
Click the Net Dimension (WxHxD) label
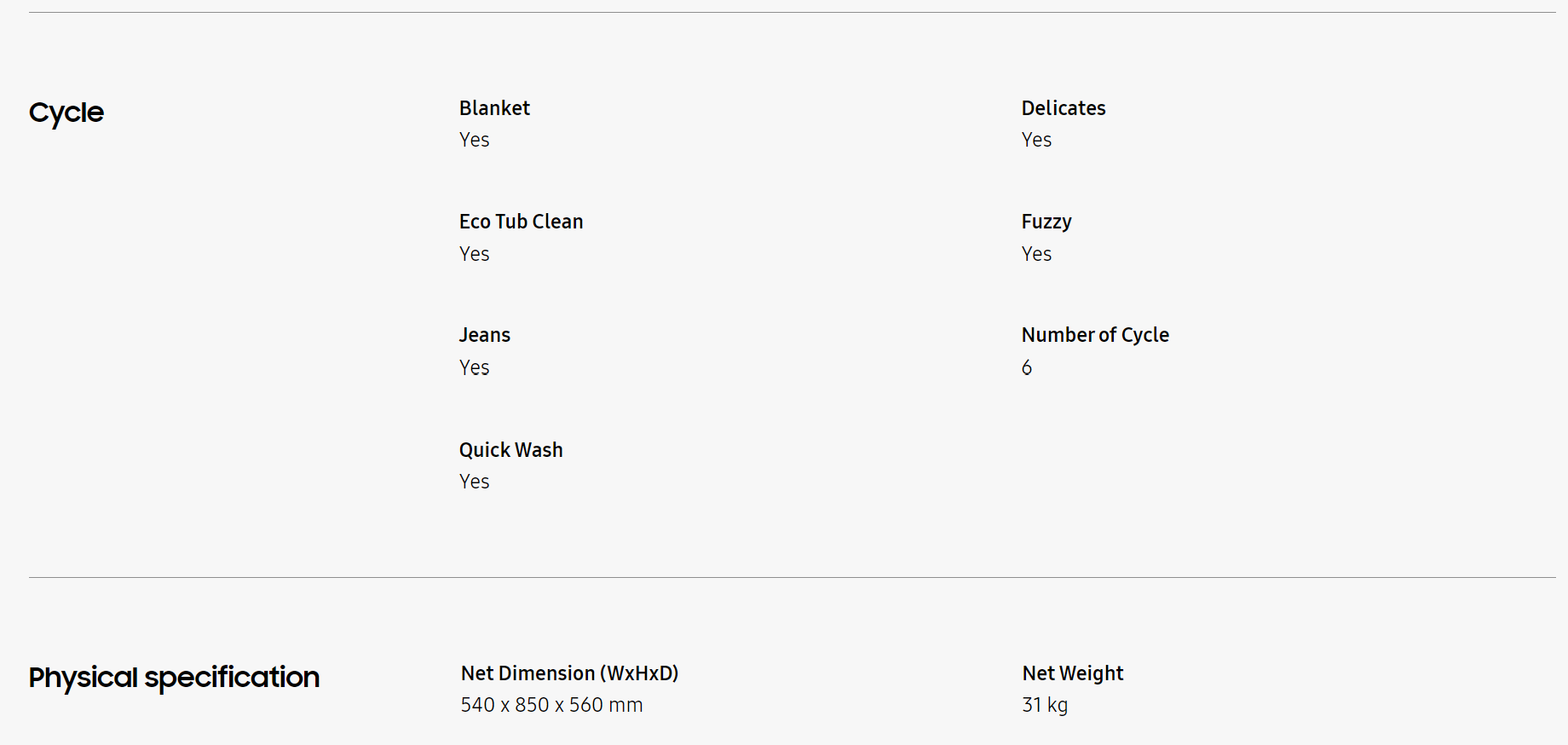[569, 673]
